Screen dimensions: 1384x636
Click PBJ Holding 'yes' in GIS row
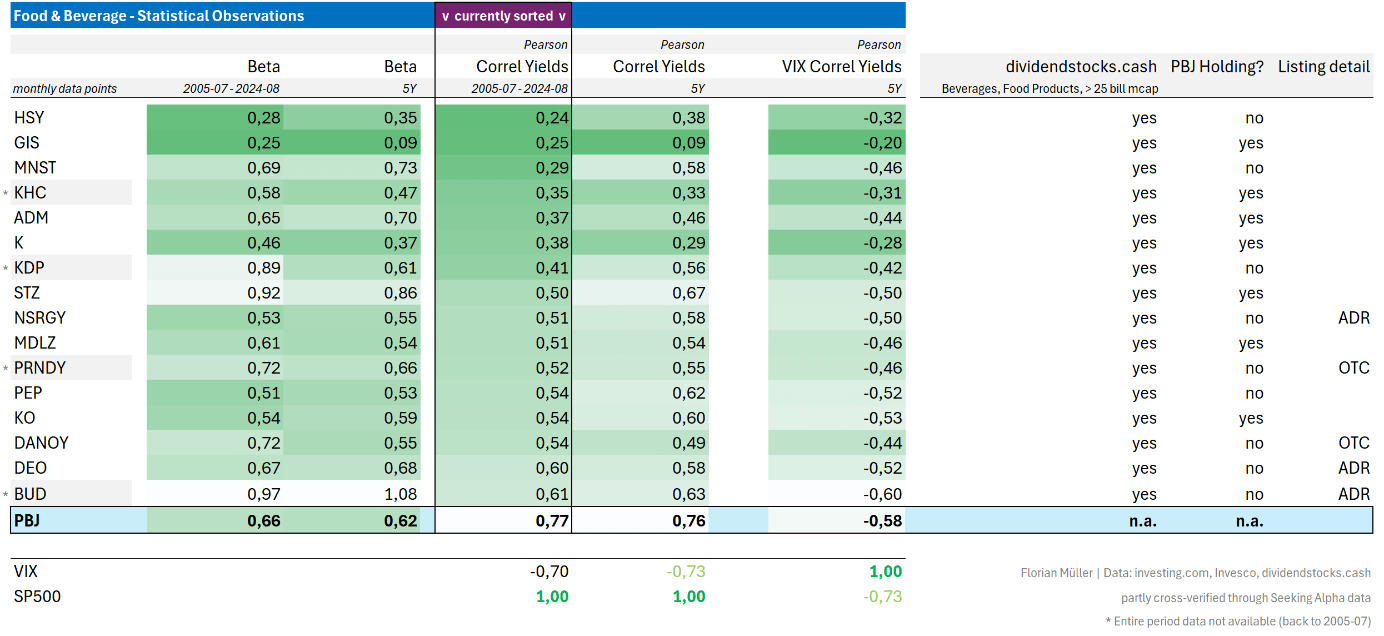pyautogui.click(x=1251, y=143)
